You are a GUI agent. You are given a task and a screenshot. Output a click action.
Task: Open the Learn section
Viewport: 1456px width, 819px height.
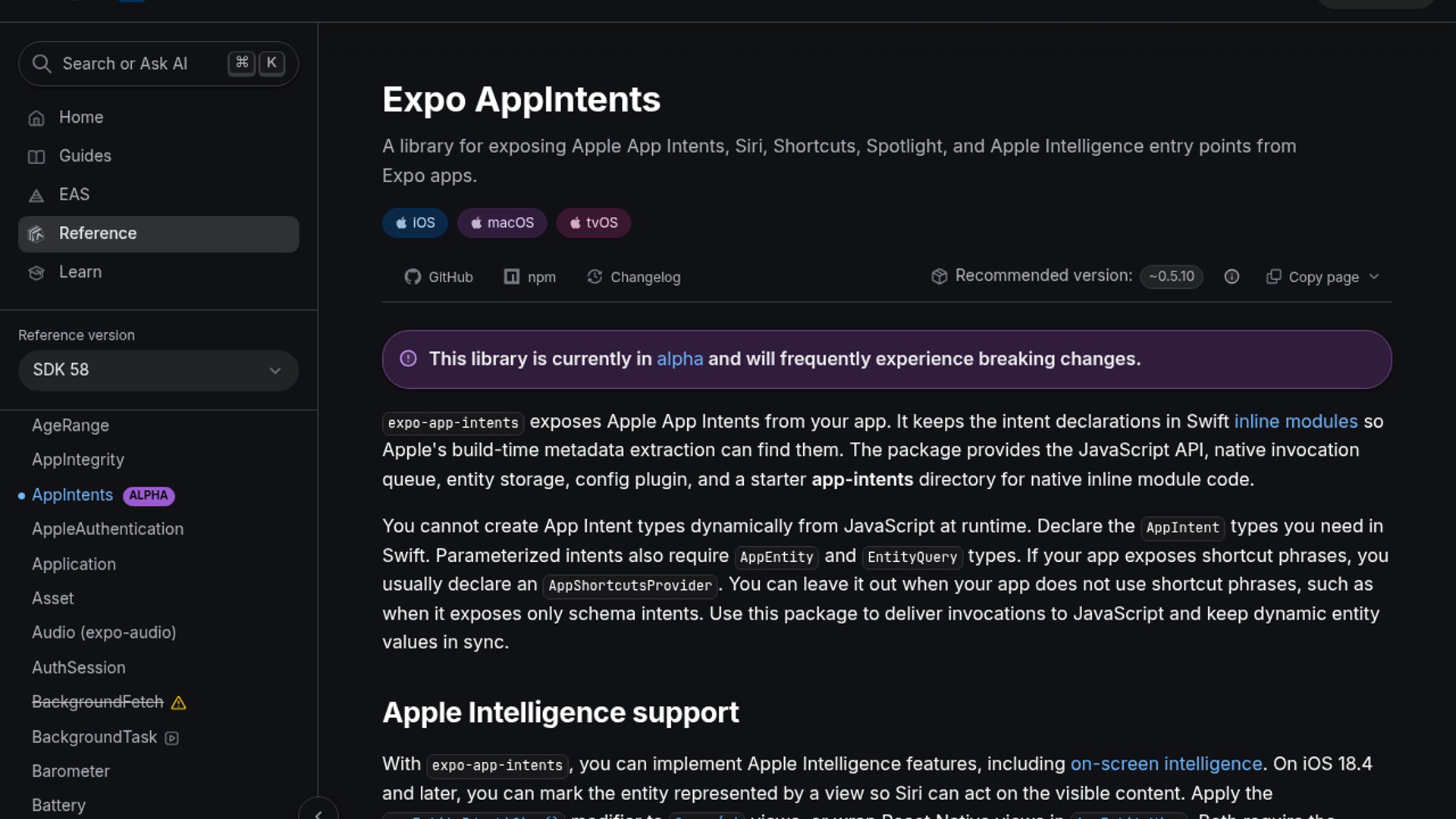pos(158,272)
